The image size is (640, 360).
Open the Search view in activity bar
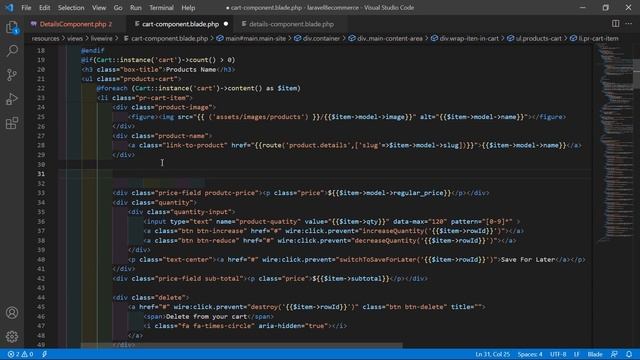pos(12,51)
